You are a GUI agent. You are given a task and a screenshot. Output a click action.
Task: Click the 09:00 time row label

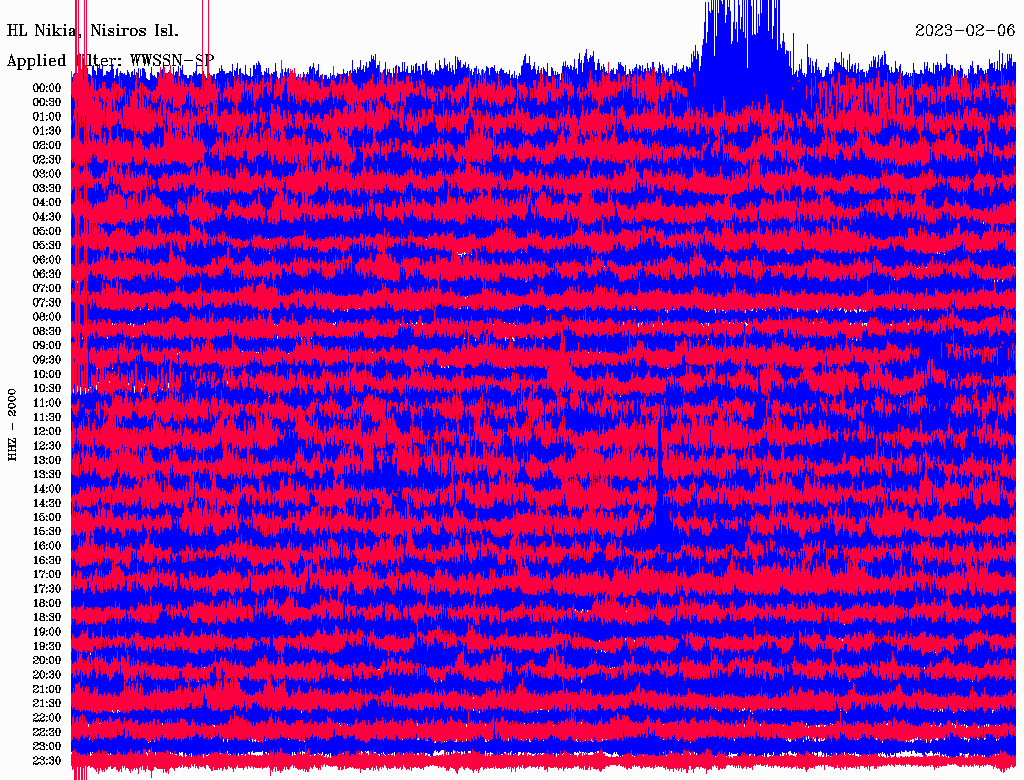(47, 346)
